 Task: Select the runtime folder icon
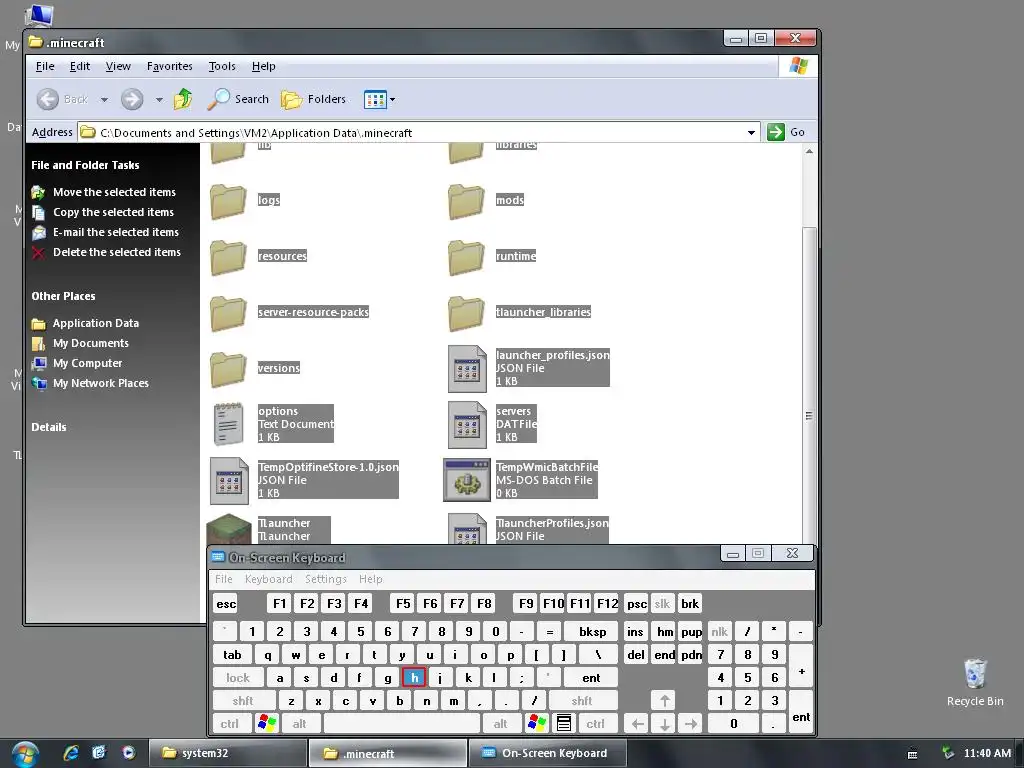click(466, 257)
